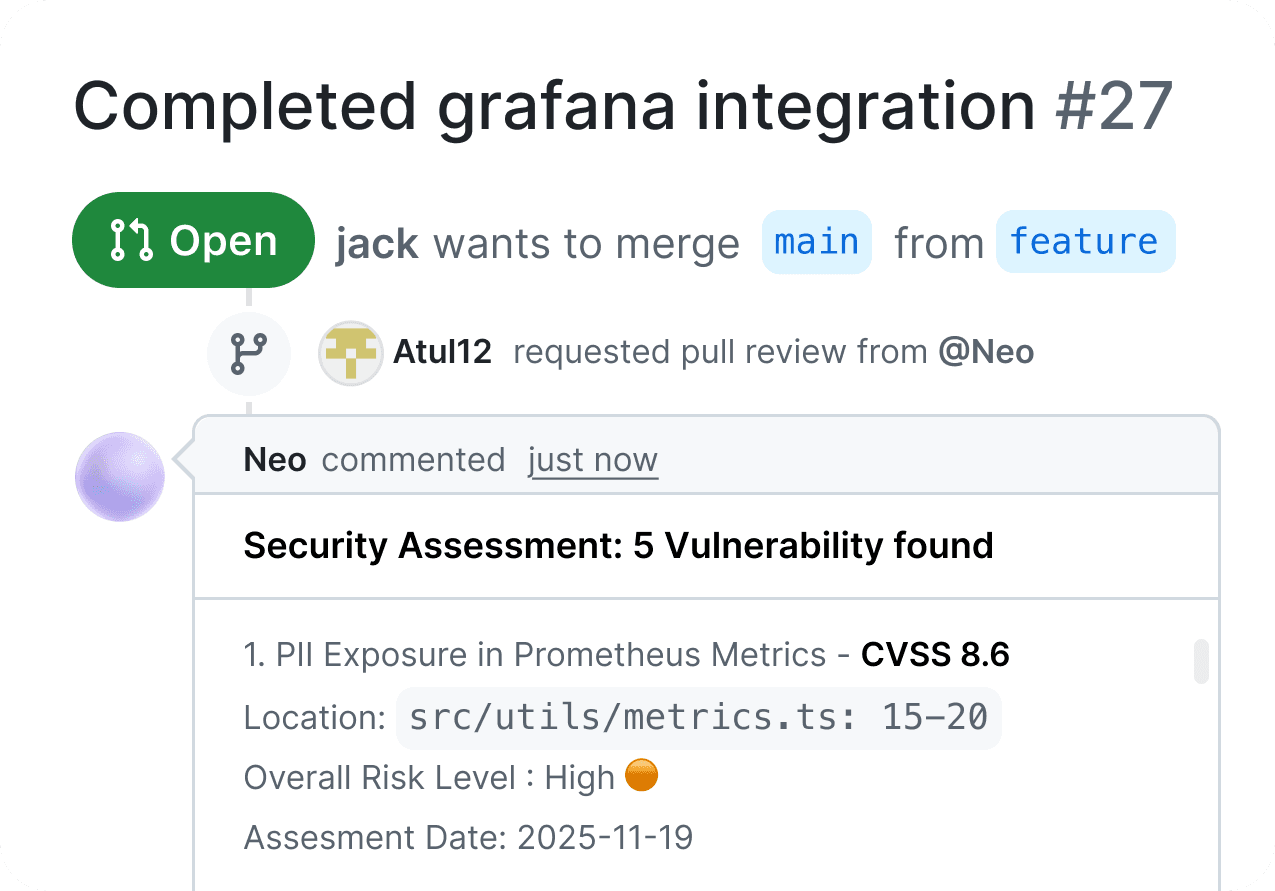Open Atul12's profile avatar
The height and width of the screenshot is (891, 1275).
pyautogui.click(x=350, y=353)
